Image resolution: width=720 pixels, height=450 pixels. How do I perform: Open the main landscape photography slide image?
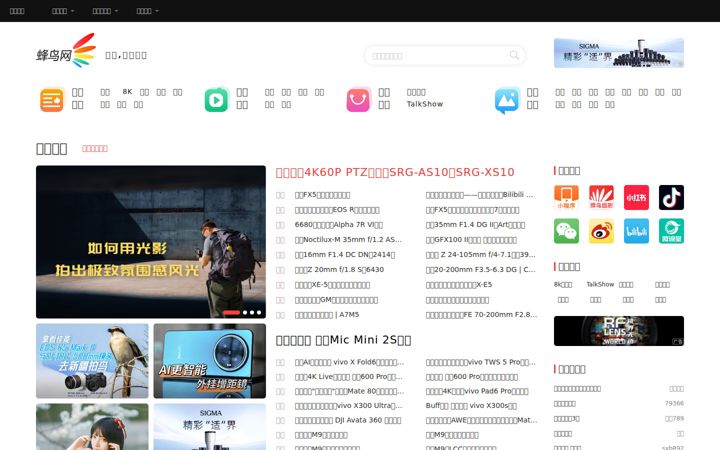pyautogui.click(x=151, y=242)
